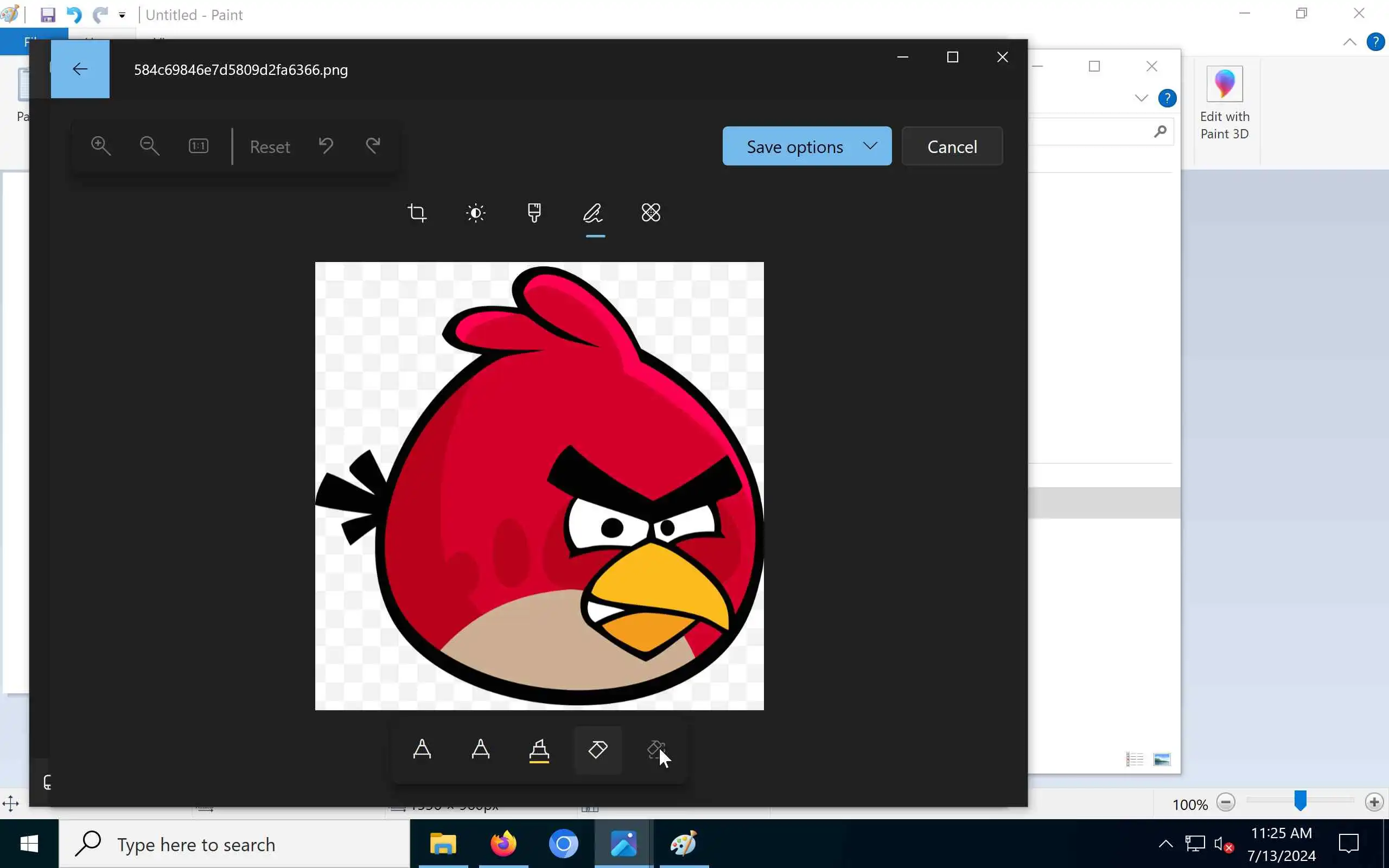Zoom out of the image
Image resolution: width=1389 pixels, height=868 pixels.
(x=149, y=146)
